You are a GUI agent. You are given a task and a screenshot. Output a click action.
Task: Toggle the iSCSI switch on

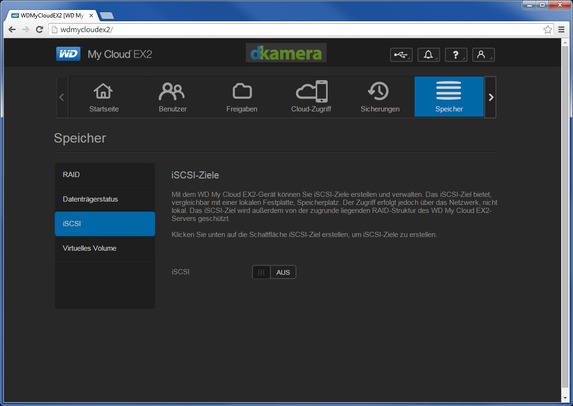pos(274,272)
